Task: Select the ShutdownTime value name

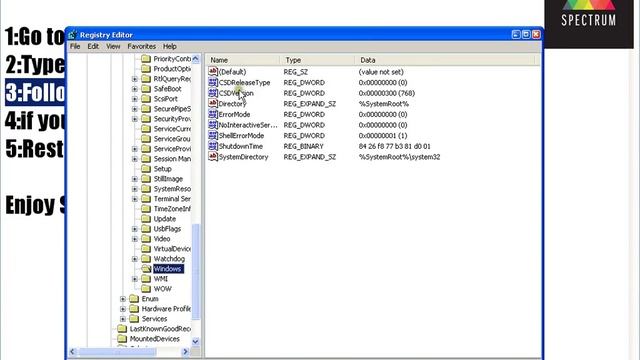Action: (x=241, y=146)
